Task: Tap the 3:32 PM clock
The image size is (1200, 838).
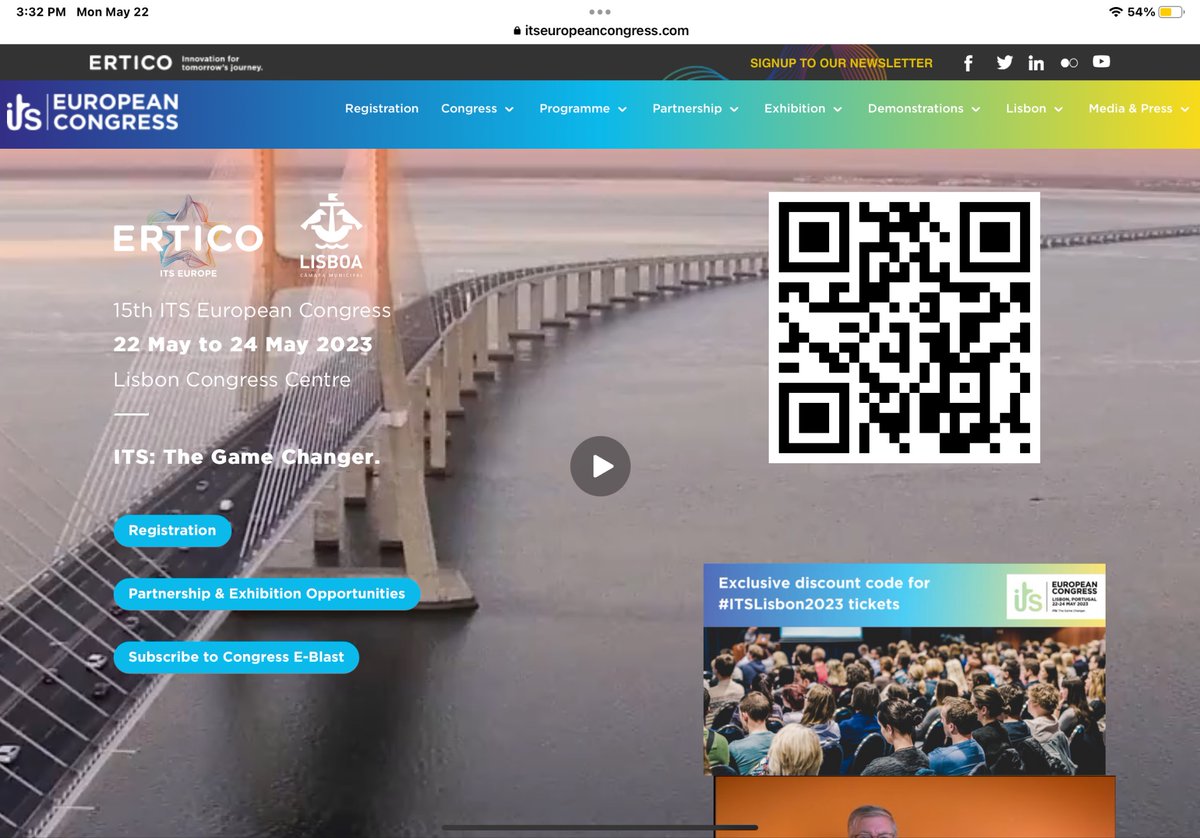Action: tap(41, 12)
